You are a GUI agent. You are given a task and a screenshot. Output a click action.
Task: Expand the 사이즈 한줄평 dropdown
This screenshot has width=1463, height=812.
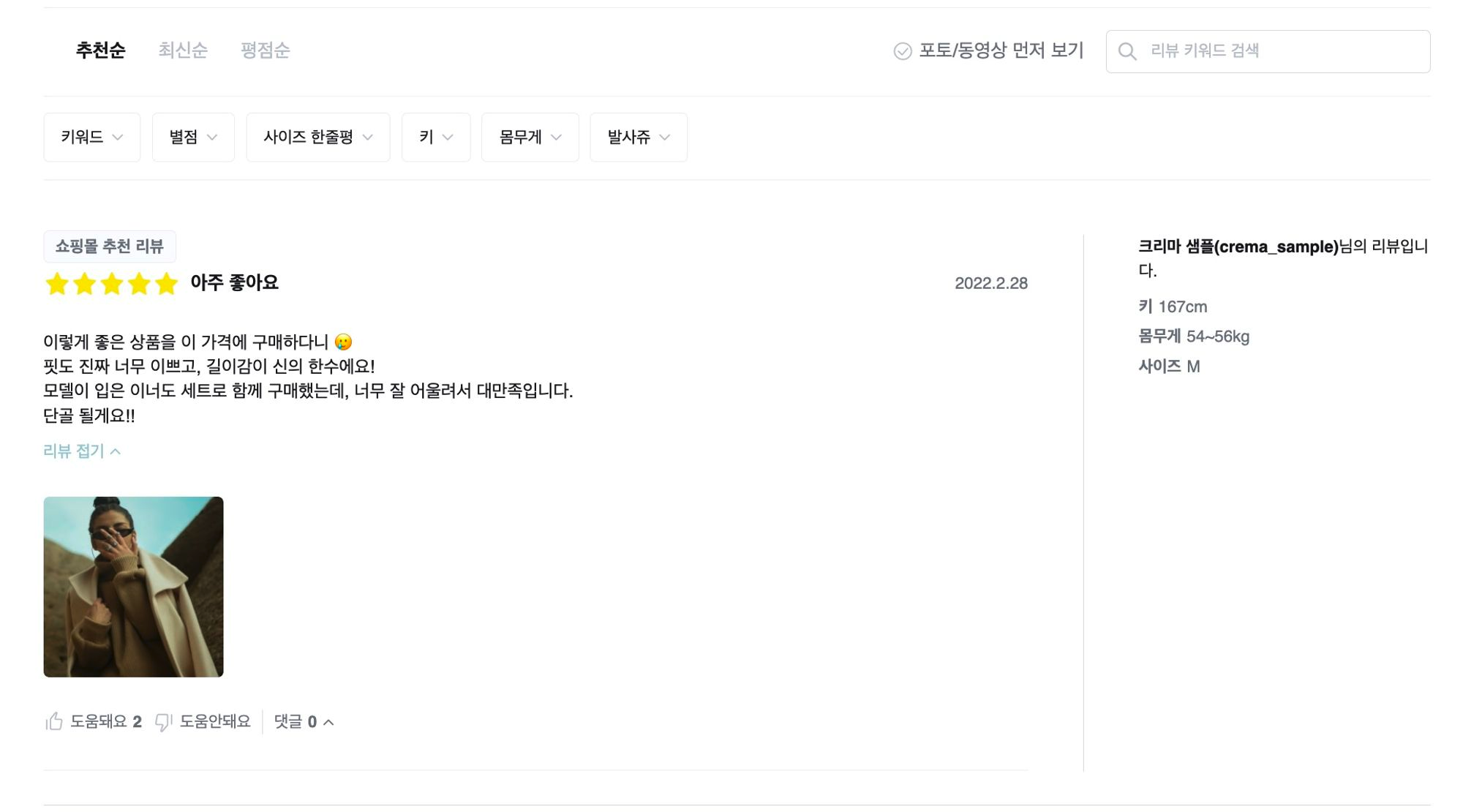pos(318,138)
